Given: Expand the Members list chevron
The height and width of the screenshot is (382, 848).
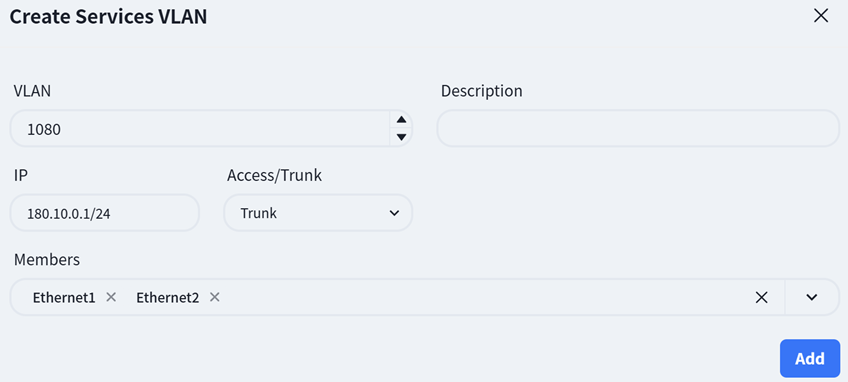Looking at the screenshot, I should click(811, 297).
